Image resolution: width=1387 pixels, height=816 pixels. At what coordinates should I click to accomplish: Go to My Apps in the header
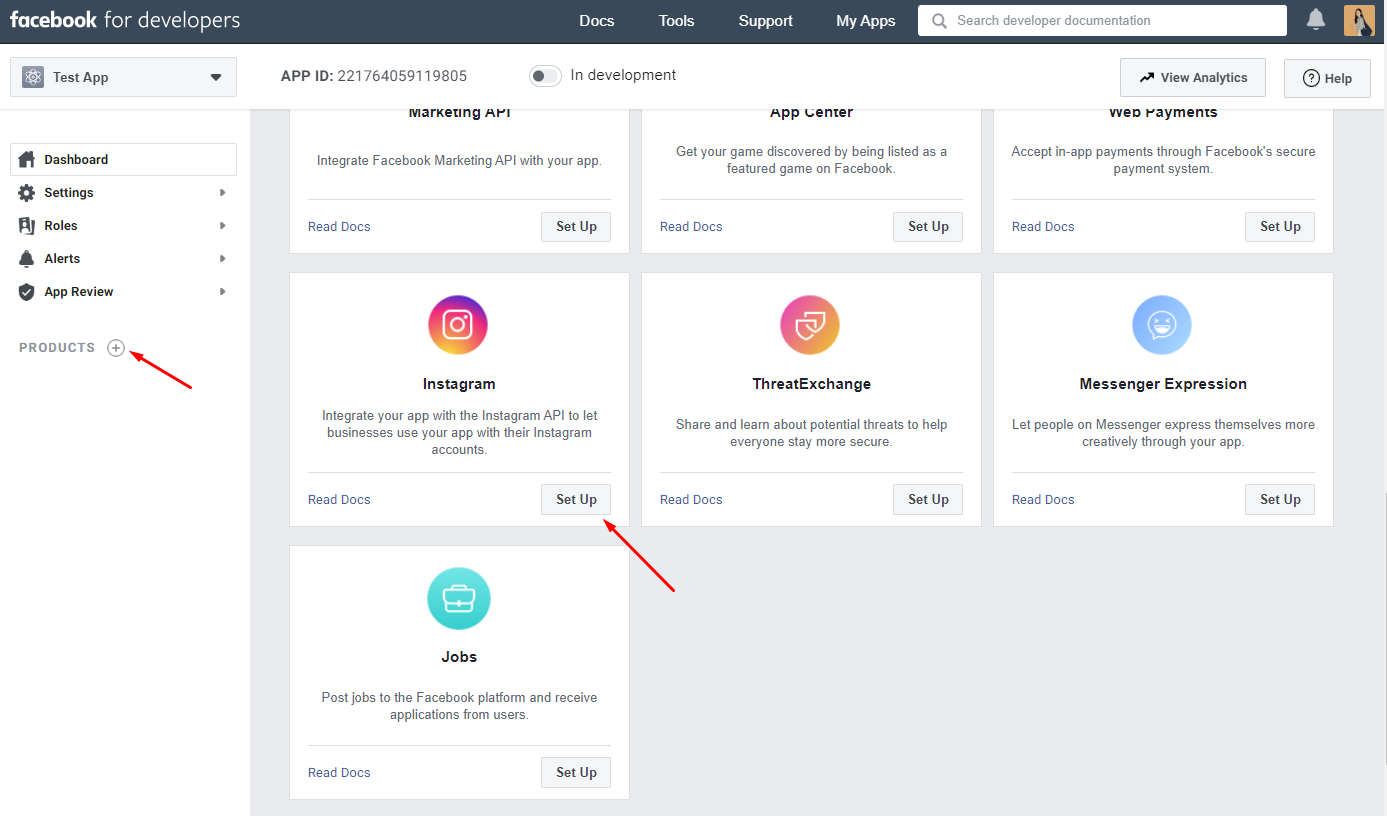point(866,21)
